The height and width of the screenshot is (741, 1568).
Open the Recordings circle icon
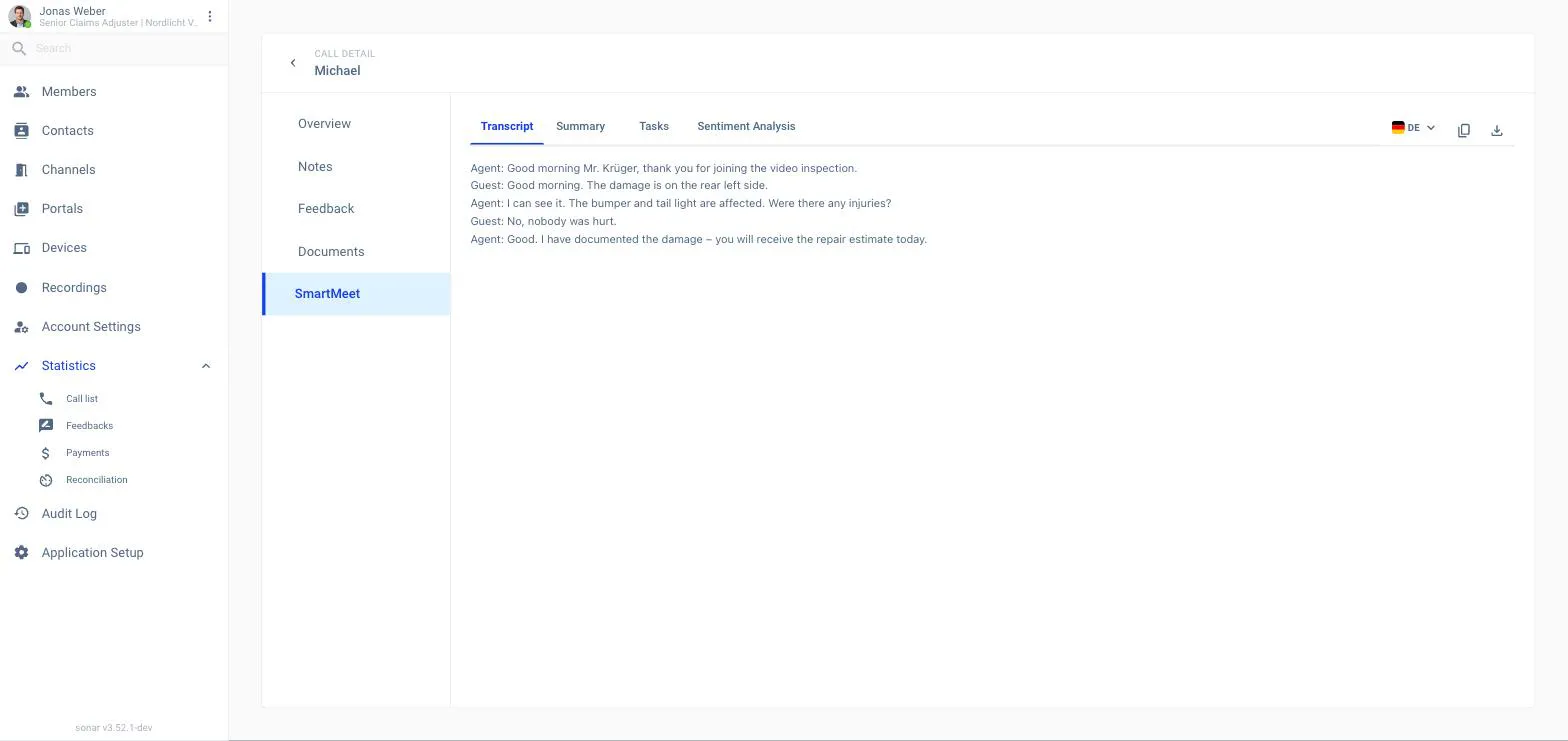(x=21, y=288)
